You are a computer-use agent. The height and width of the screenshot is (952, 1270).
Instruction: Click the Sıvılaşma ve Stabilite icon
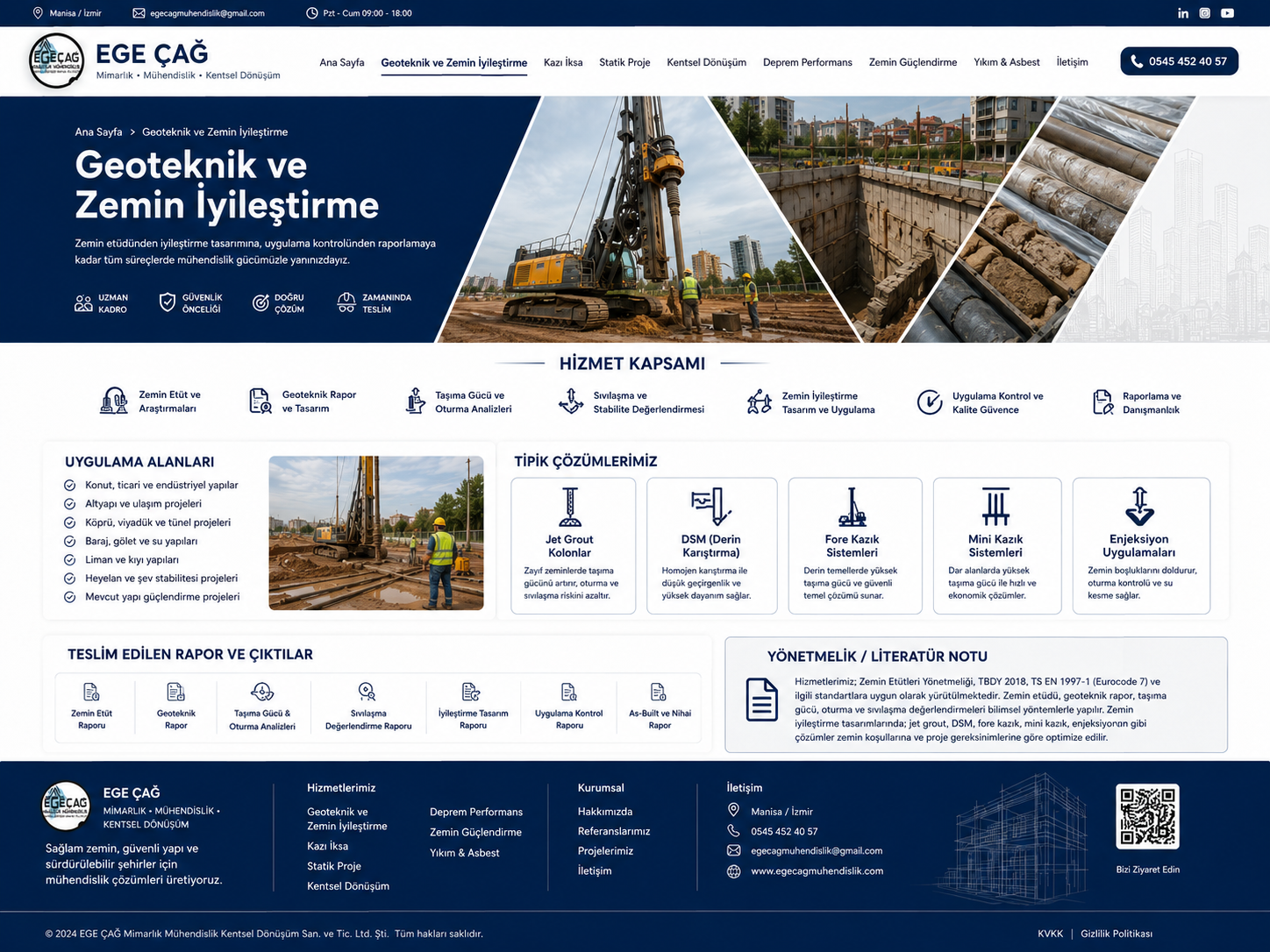point(571,401)
